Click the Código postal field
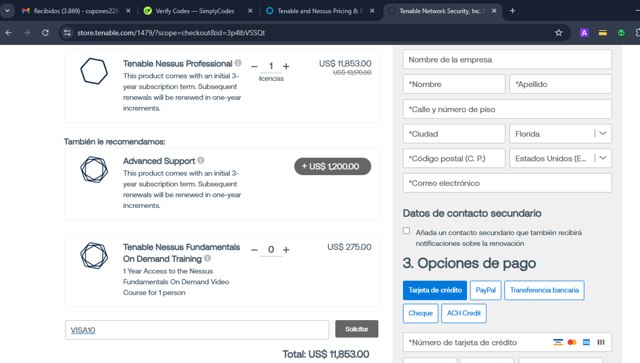 click(454, 158)
